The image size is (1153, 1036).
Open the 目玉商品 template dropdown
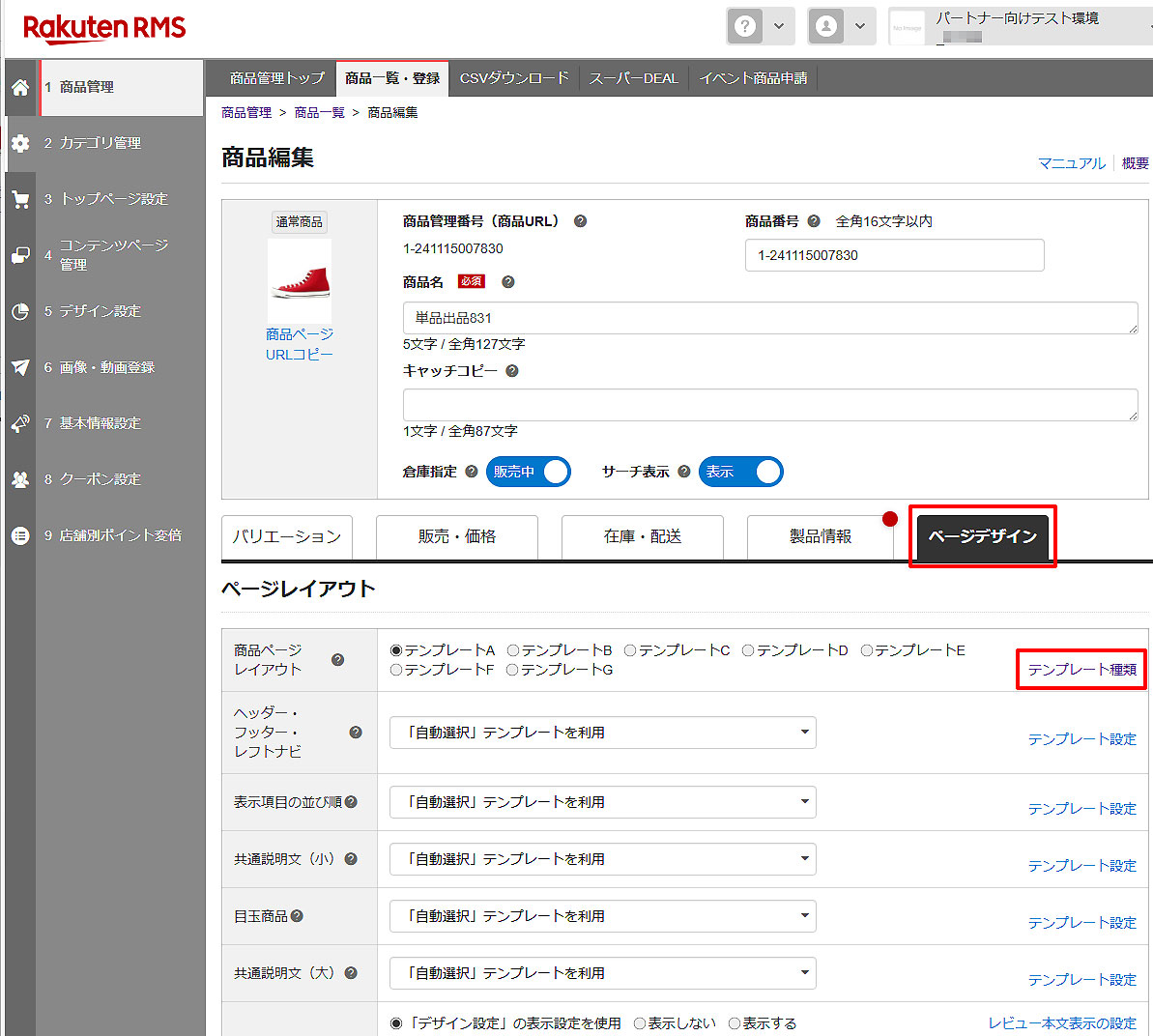click(602, 916)
